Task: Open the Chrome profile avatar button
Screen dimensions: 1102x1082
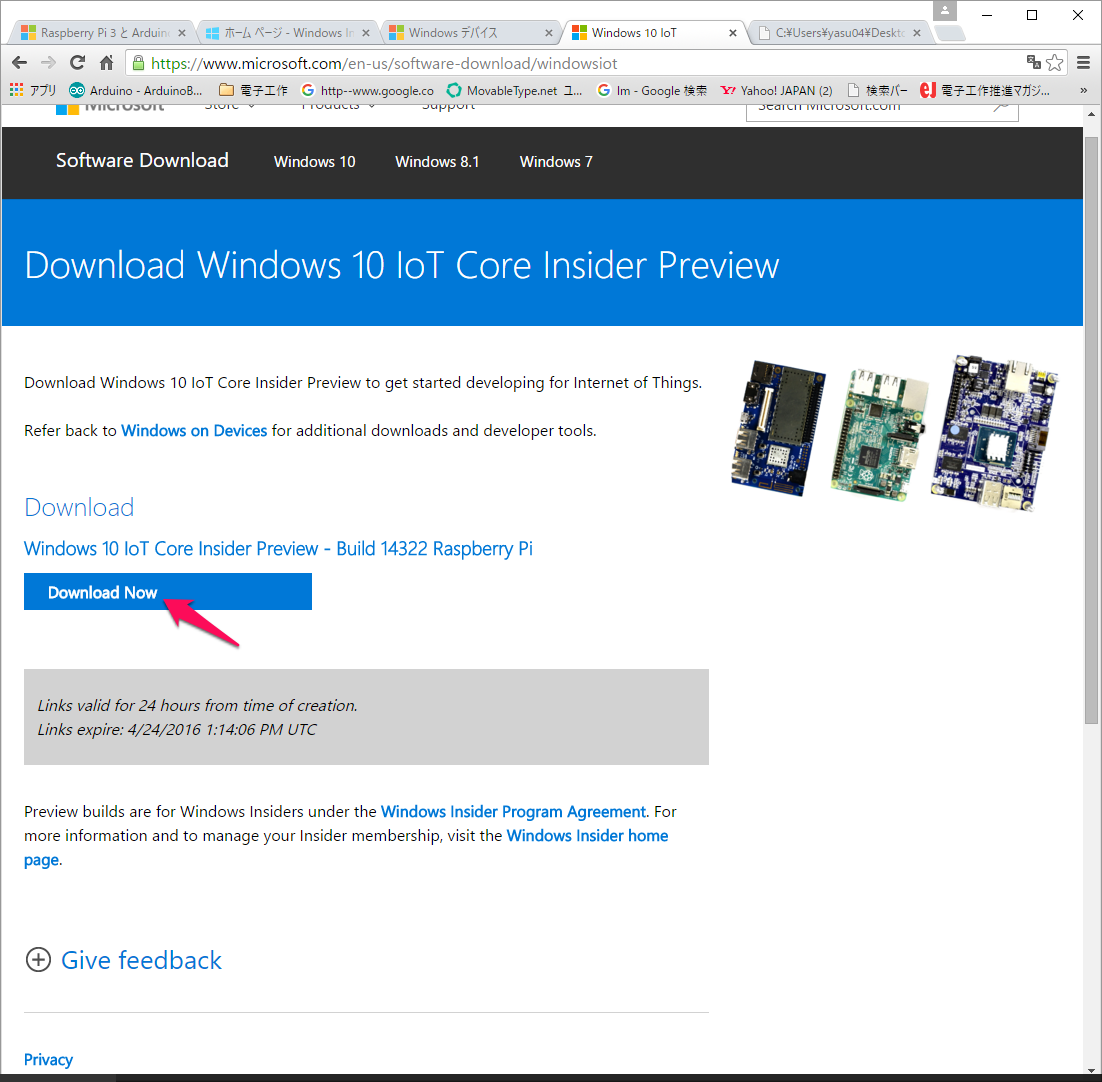Action: (945, 11)
